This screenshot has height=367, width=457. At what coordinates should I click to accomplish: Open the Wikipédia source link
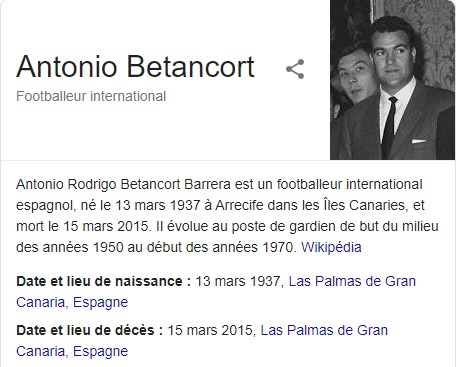331,247
